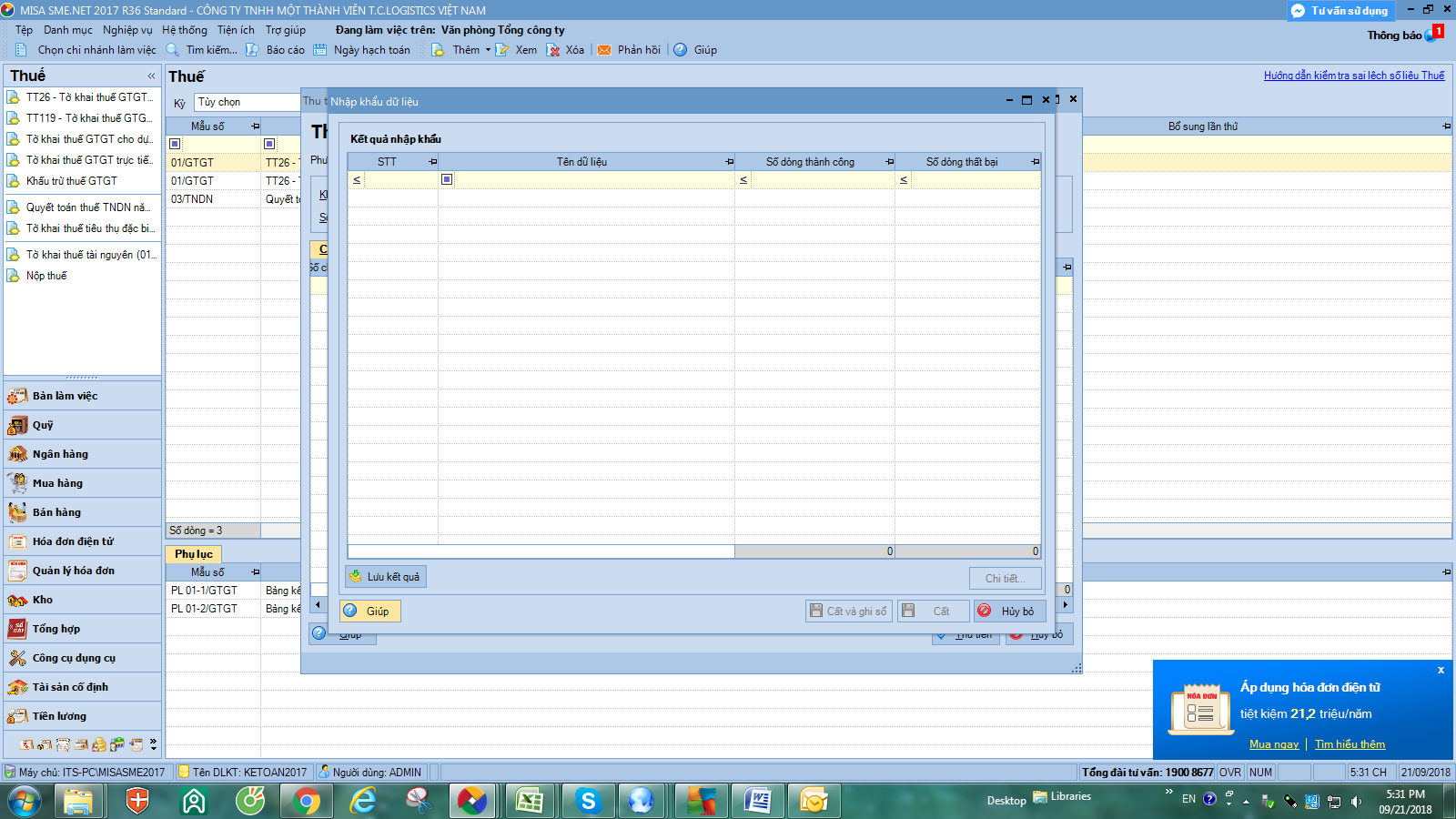Open Quản lý hóa đơn module
This screenshot has width=1456, height=819.
[x=82, y=571]
